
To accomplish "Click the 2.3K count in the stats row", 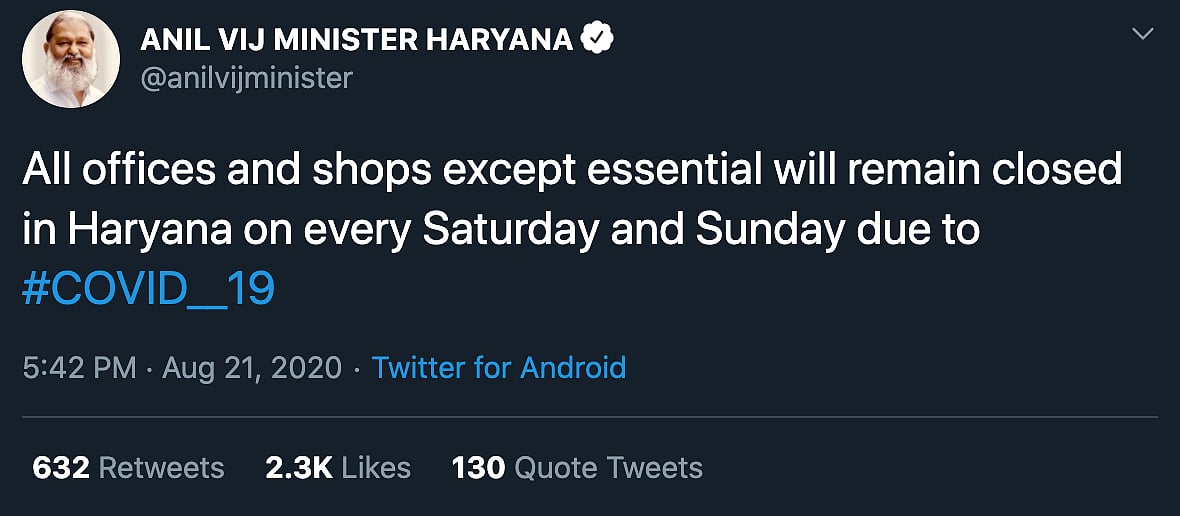I will coord(298,467).
